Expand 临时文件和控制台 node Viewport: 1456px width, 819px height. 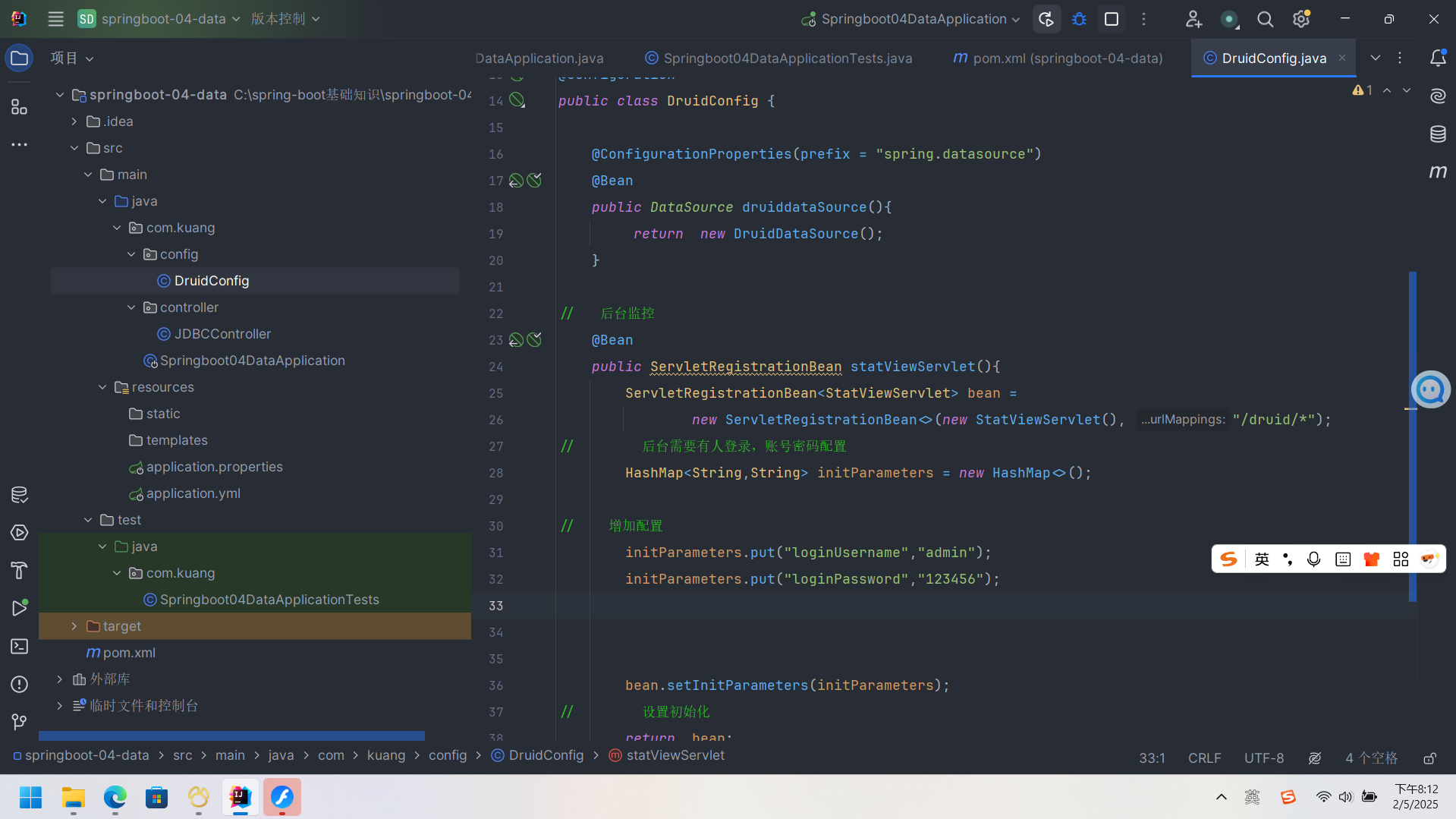[x=60, y=706]
